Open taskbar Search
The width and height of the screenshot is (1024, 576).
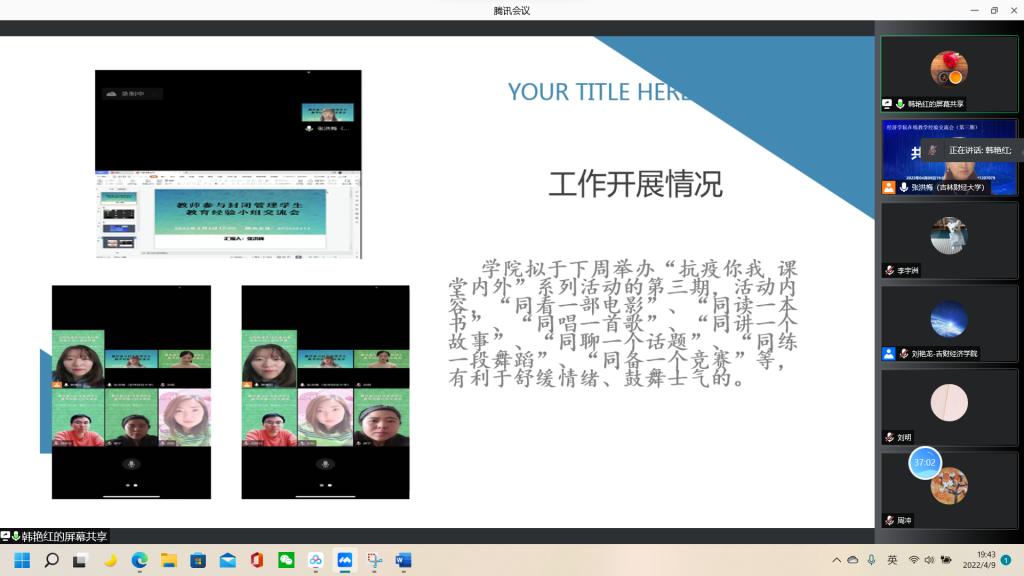click(51, 560)
